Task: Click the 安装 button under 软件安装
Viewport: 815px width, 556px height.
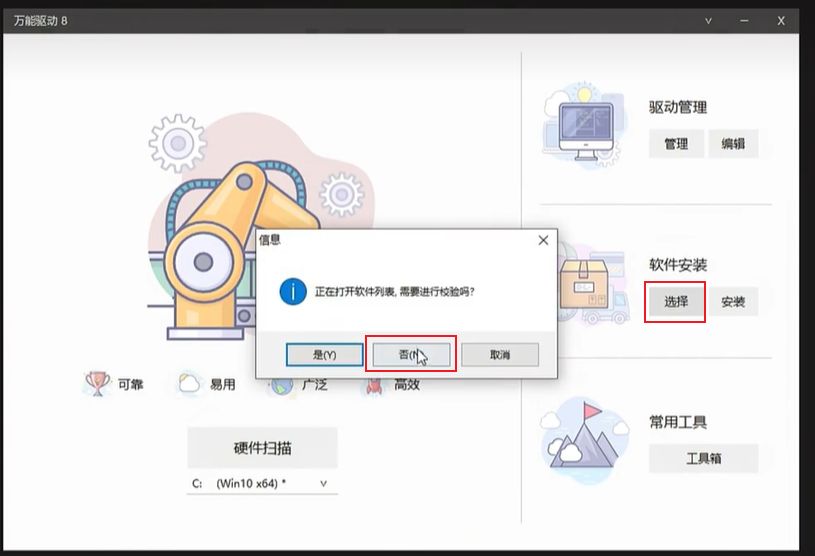Action: [733, 301]
